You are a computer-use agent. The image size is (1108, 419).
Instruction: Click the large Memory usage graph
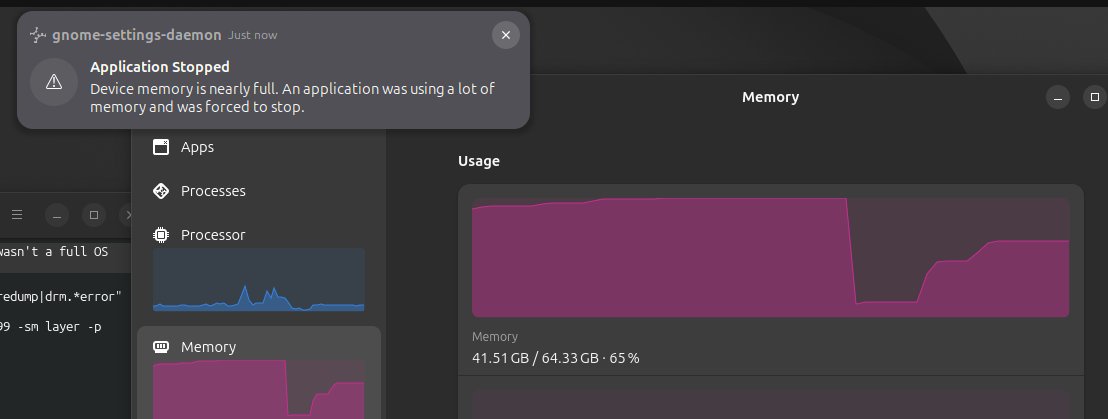coord(770,257)
